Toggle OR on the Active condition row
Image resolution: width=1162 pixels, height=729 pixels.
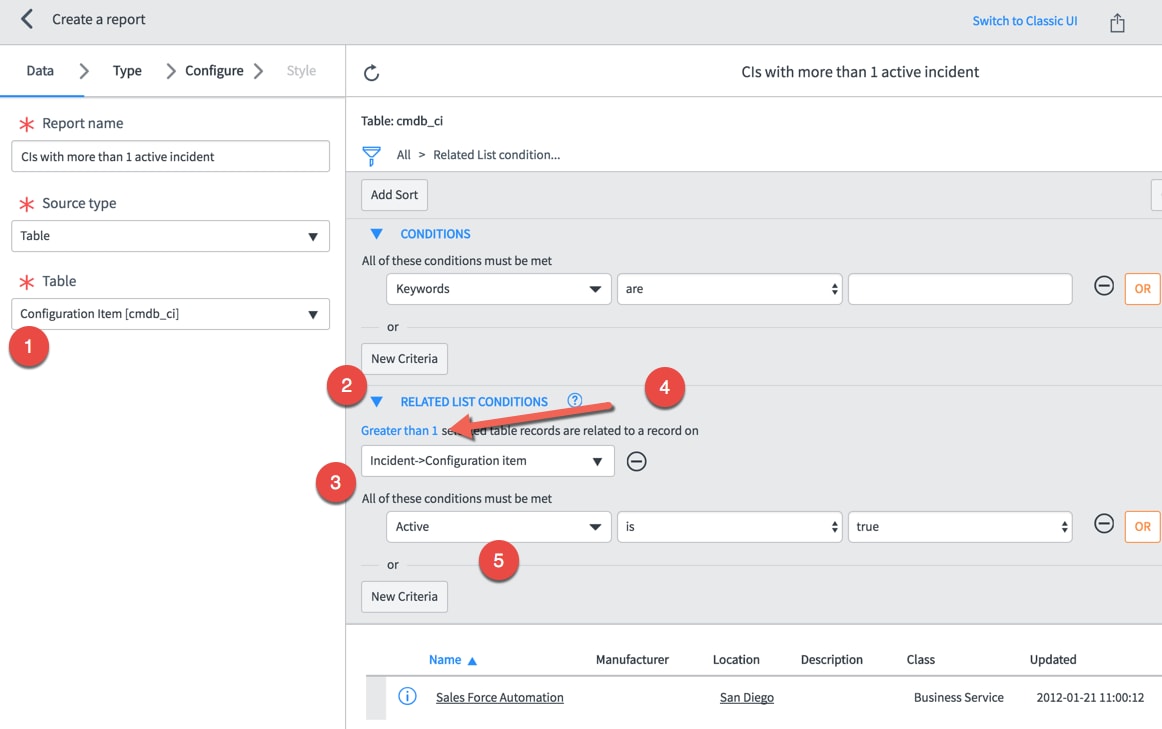tap(1142, 526)
